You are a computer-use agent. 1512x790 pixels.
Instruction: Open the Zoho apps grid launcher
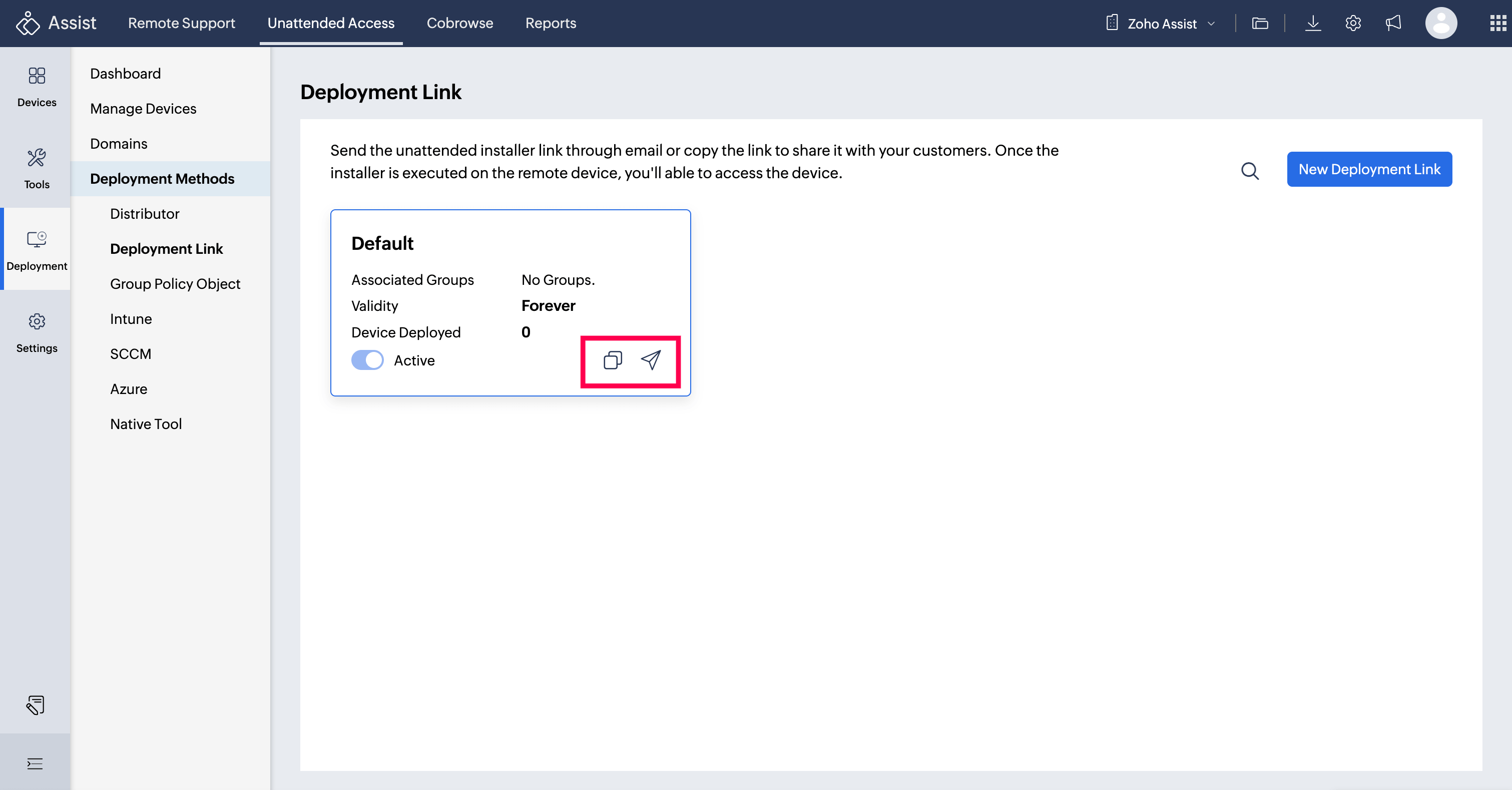[1497, 24]
